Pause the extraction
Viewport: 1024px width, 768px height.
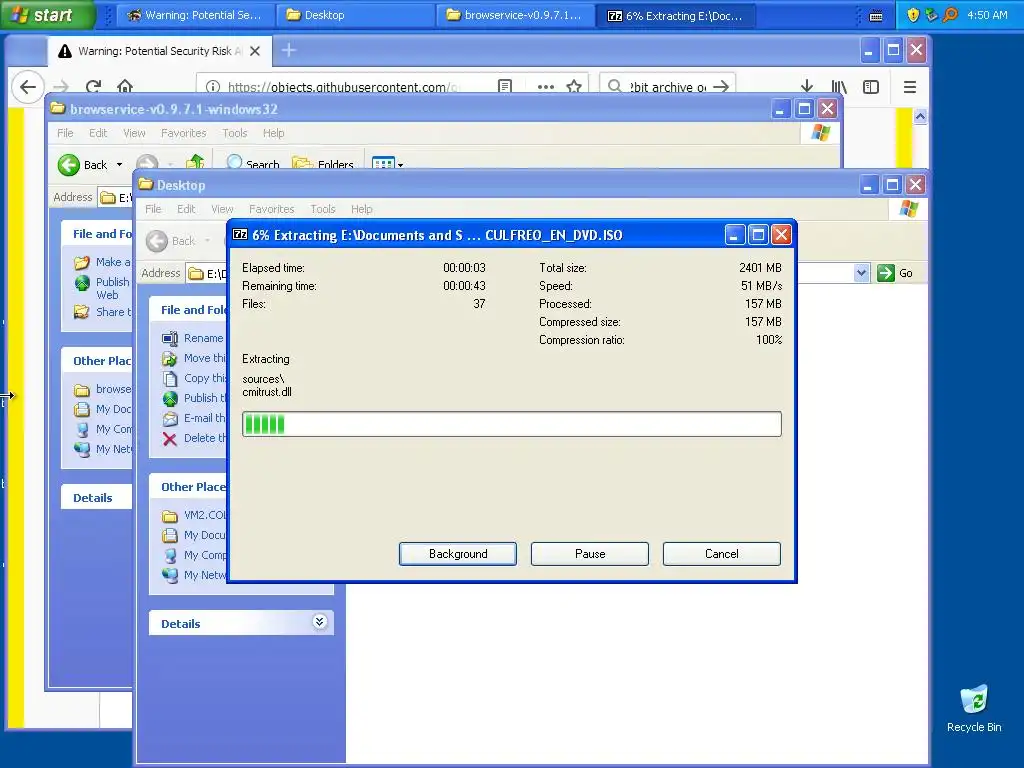pos(590,554)
